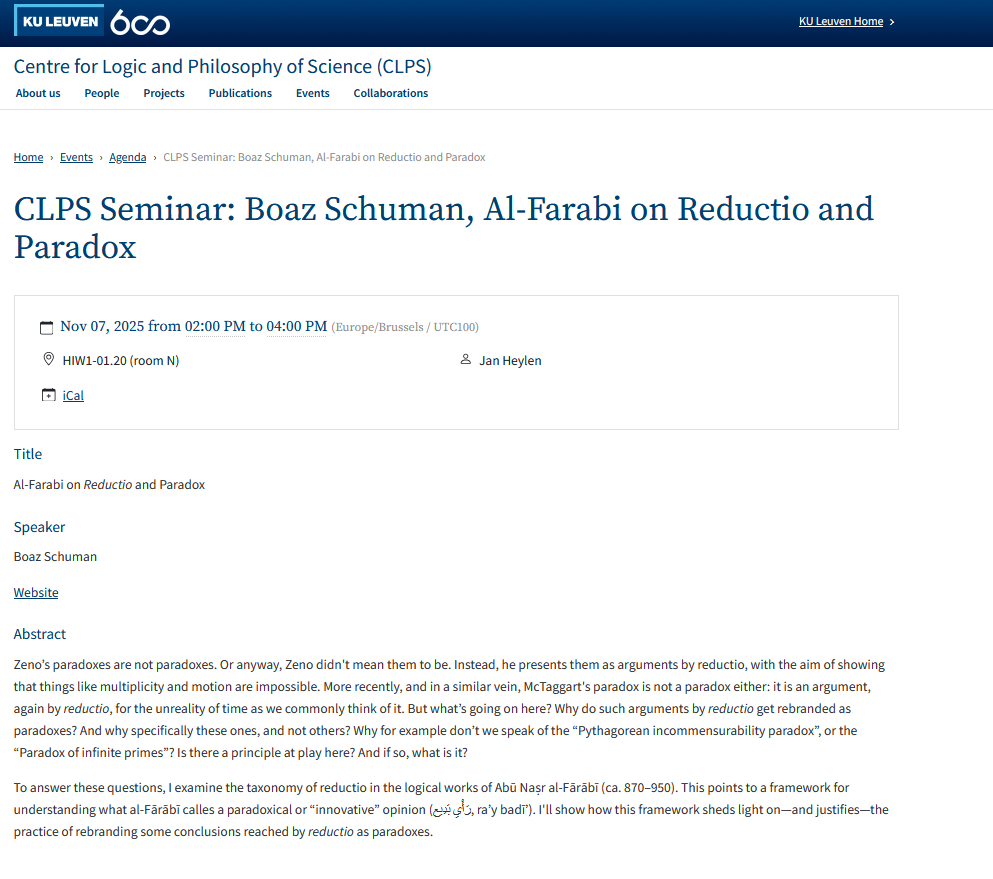
Task: Open the Publications menu item
Action: pyautogui.click(x=240, y=93)
